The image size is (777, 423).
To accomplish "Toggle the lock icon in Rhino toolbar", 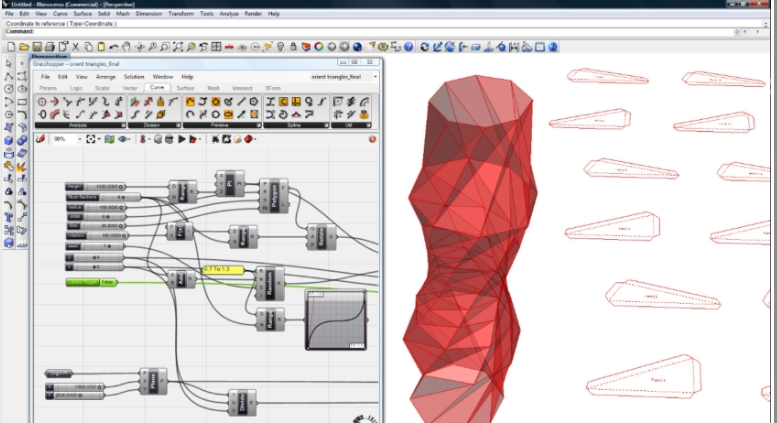I will 291,47.
